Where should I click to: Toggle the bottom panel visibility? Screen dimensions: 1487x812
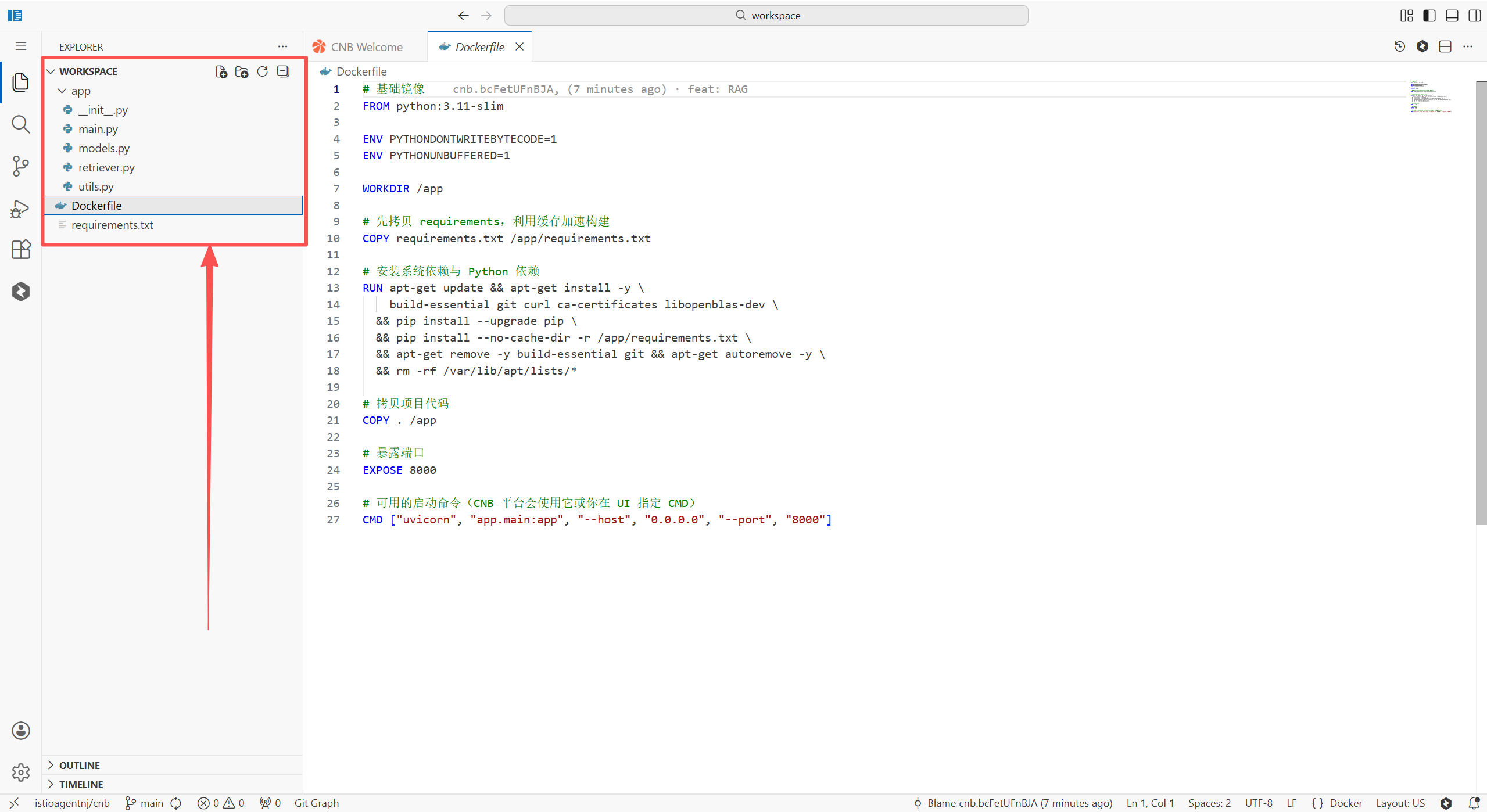click(x=1452, y=16)
